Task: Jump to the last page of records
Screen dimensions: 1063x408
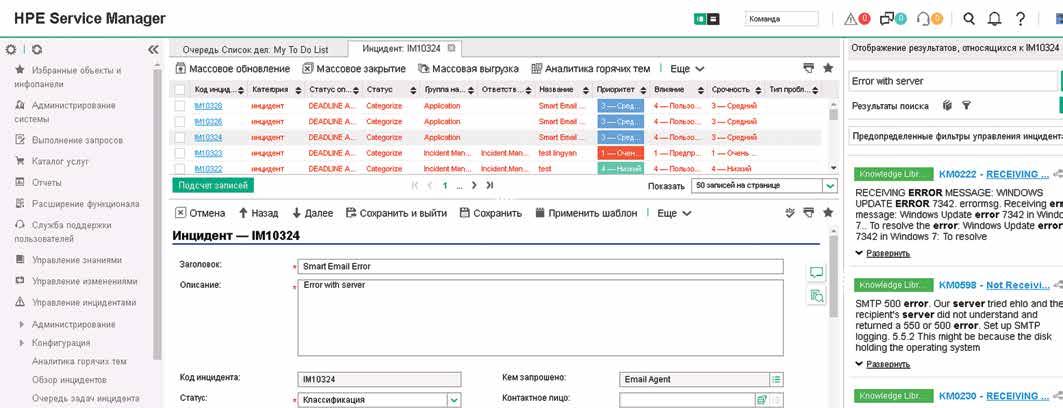Action: tap(489, 185)
